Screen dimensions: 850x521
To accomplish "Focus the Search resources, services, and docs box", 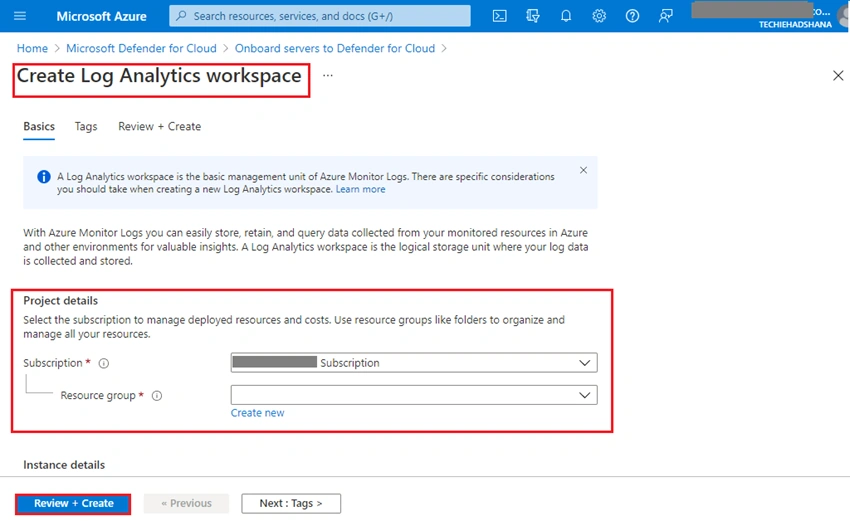I will pyautogui.click(x=320, y=16).
